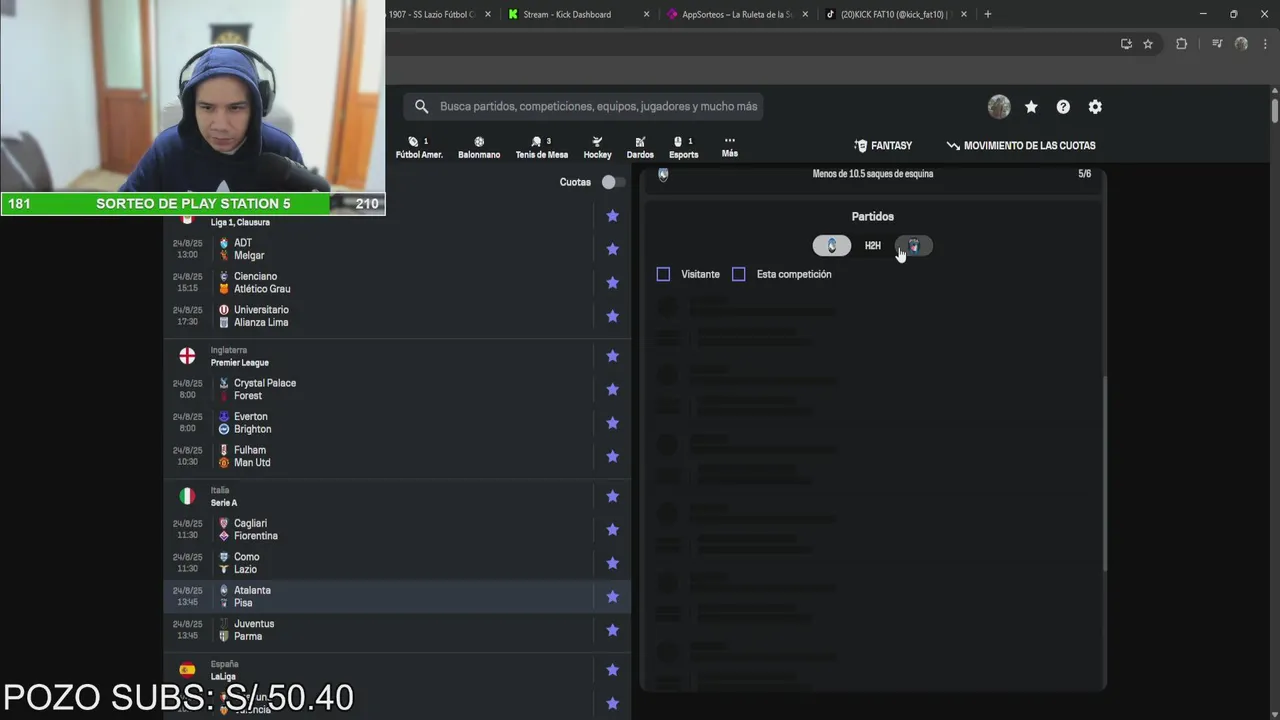Open the Hockey sport category

(x=597, y=148)
